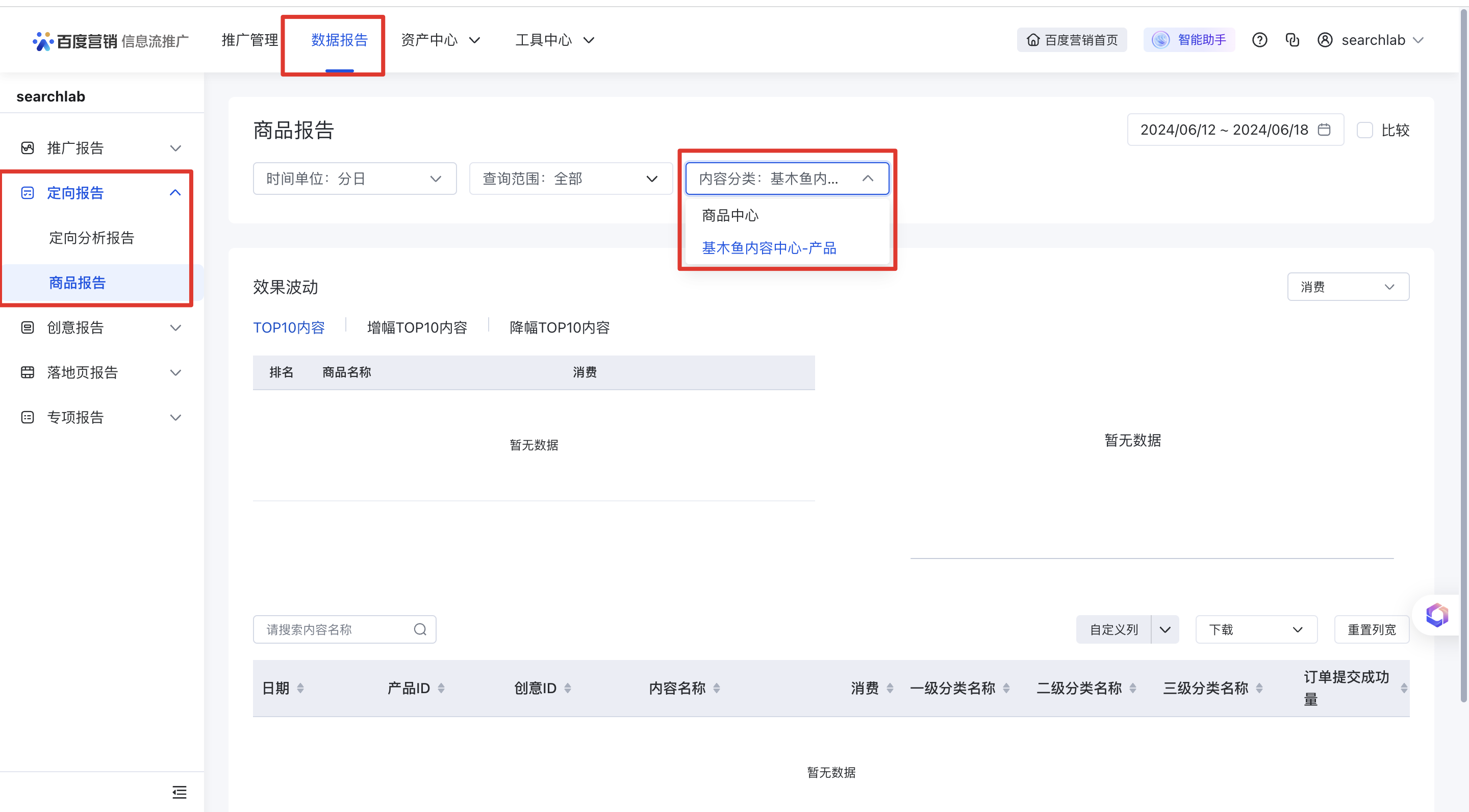This screenshot has width=1469, height=812.
Task: Sort by 二级分类名称 column arrows
Action: pos(1133,688)
